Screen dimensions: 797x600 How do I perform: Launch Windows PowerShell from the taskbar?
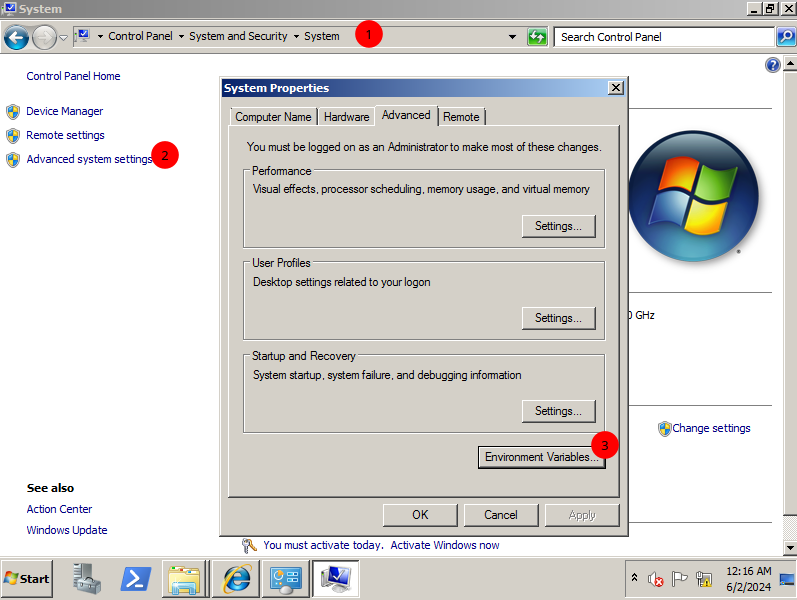coord(136,578)
